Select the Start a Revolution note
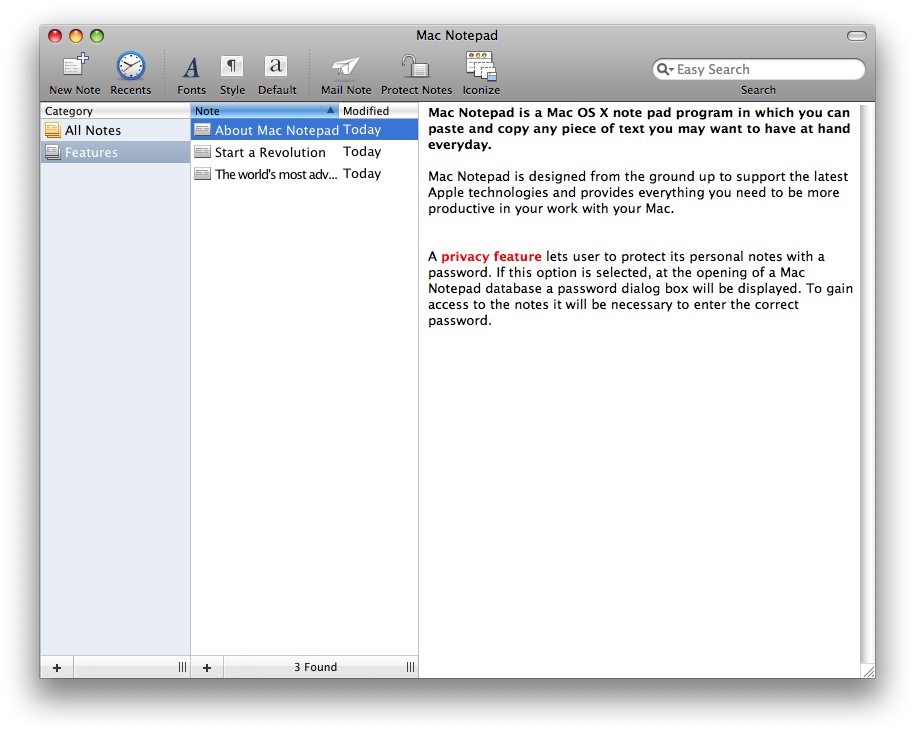 click(305, 152)
